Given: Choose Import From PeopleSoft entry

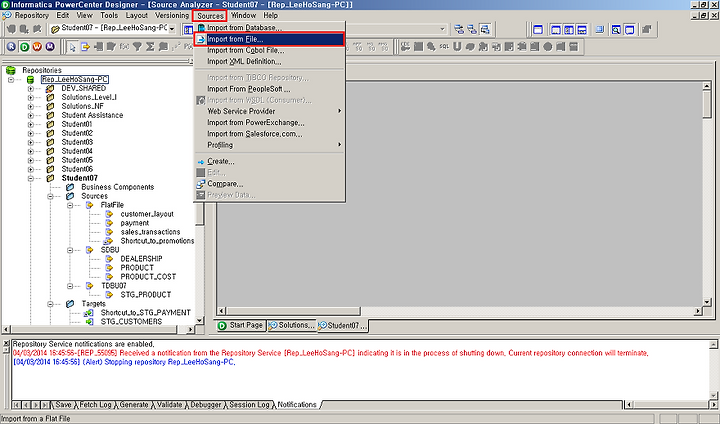Looking at the screenshot, I should (270, 89).
